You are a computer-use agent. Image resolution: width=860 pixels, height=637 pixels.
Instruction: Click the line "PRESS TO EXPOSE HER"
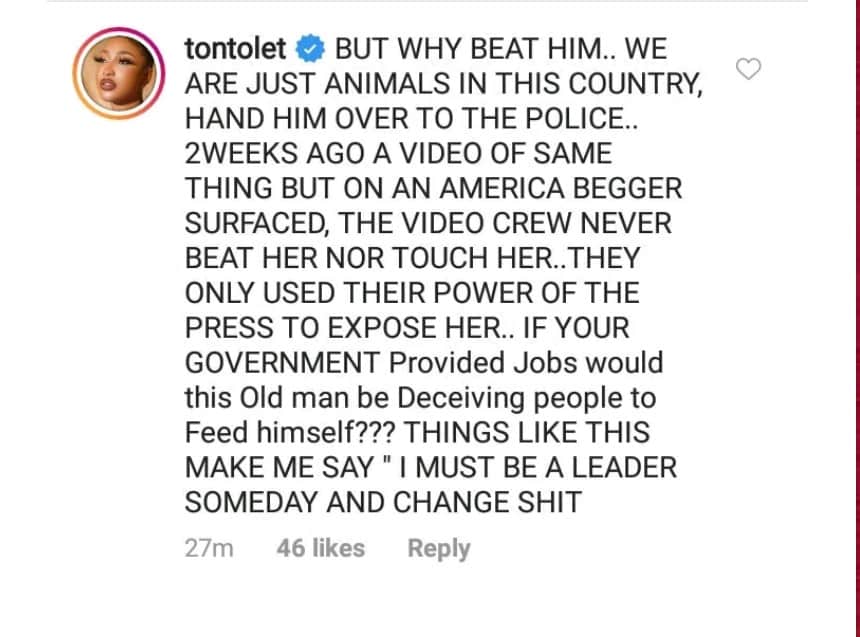[343, 328]
